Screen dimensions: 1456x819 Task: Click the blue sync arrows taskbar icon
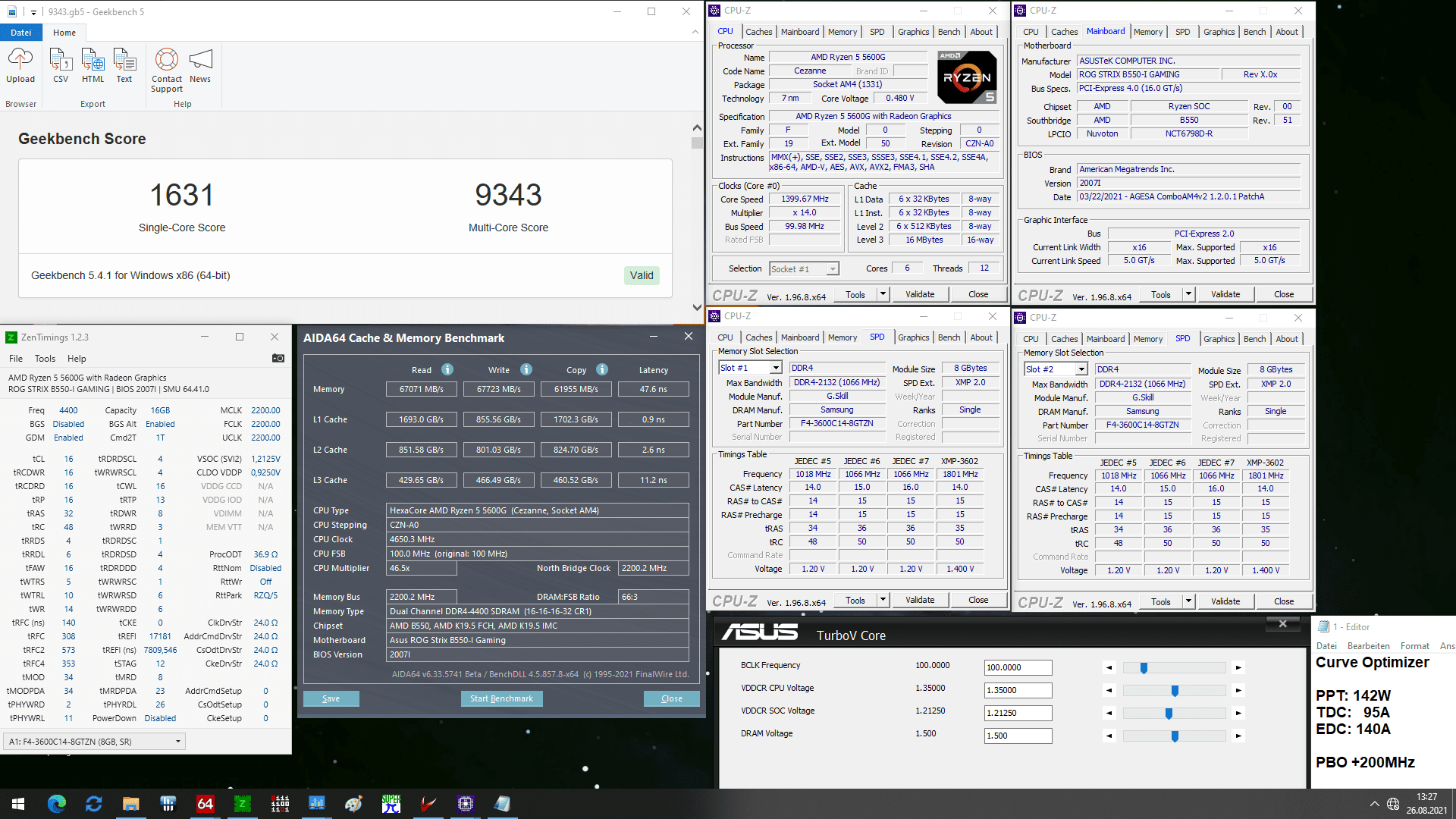[94, 804]
